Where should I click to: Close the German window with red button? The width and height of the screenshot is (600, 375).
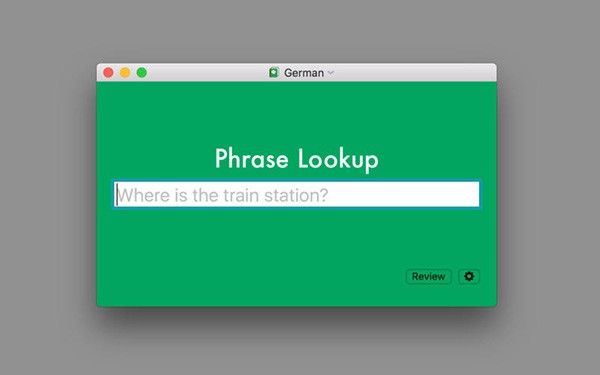tap(108, 72)
